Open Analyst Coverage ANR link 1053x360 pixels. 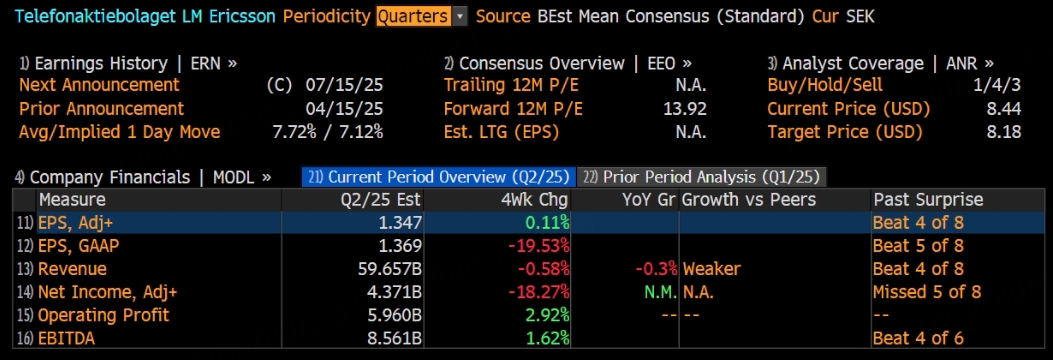pyautogui.click(x=880, y=64)
